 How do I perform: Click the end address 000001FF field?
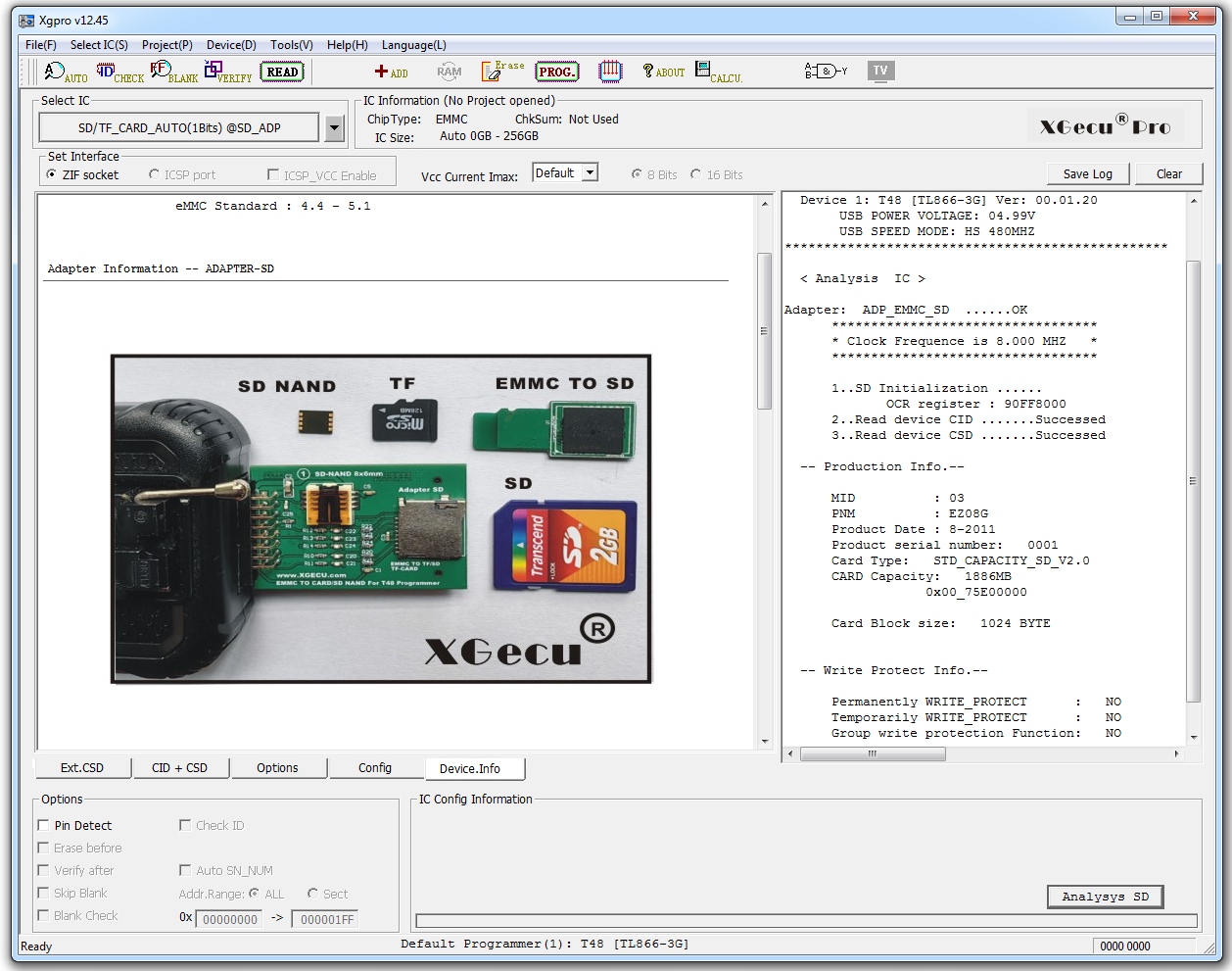point(327,919)
